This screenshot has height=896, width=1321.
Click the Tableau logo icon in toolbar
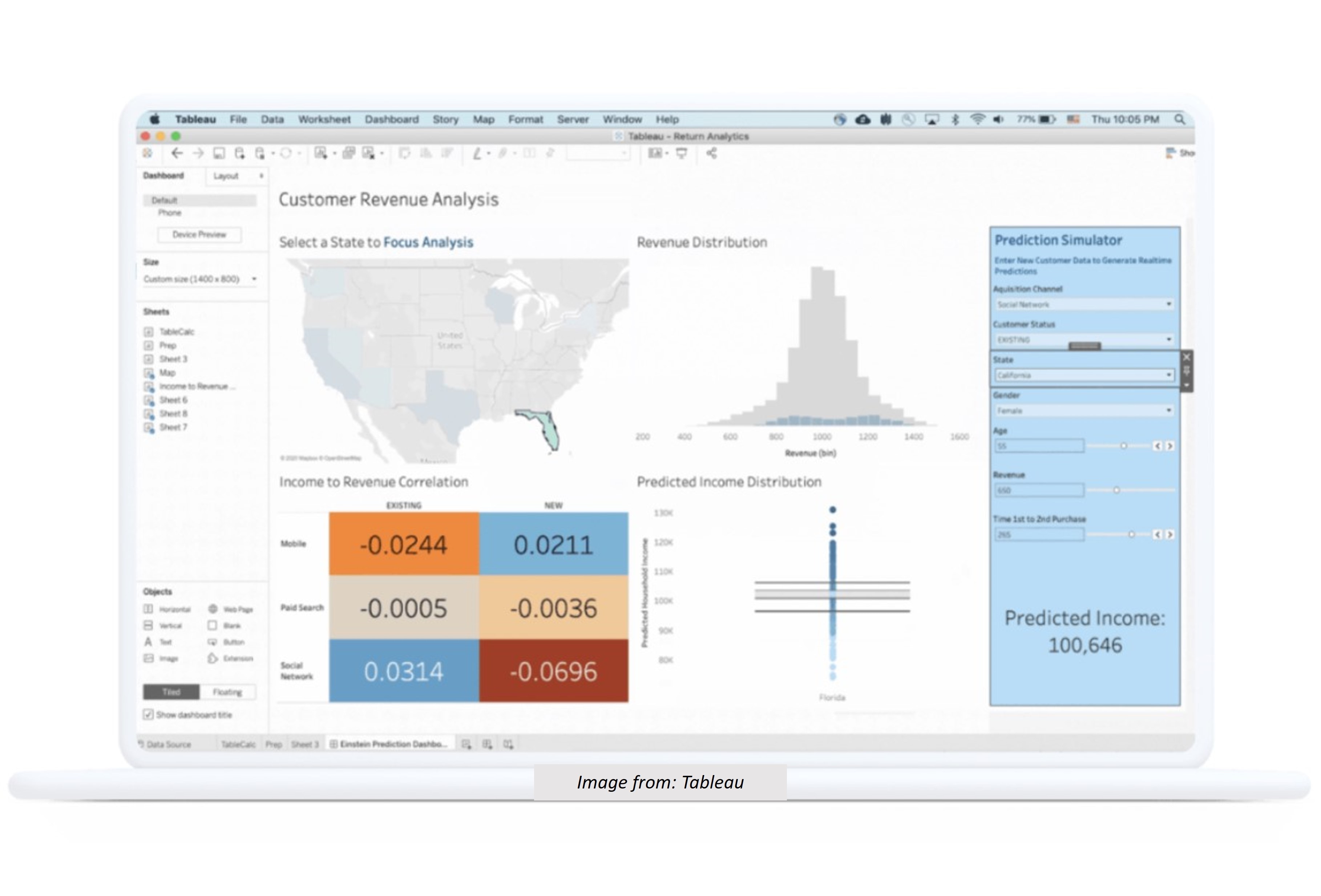147,153
